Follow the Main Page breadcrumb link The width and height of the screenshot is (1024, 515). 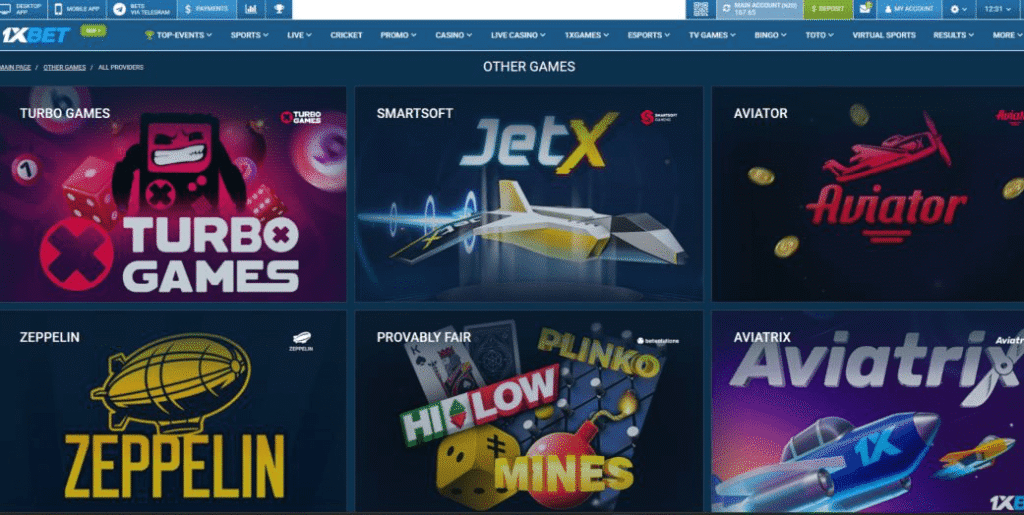14,67
